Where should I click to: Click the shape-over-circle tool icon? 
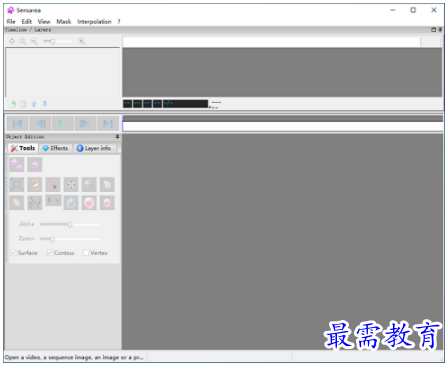pos(17,203)
